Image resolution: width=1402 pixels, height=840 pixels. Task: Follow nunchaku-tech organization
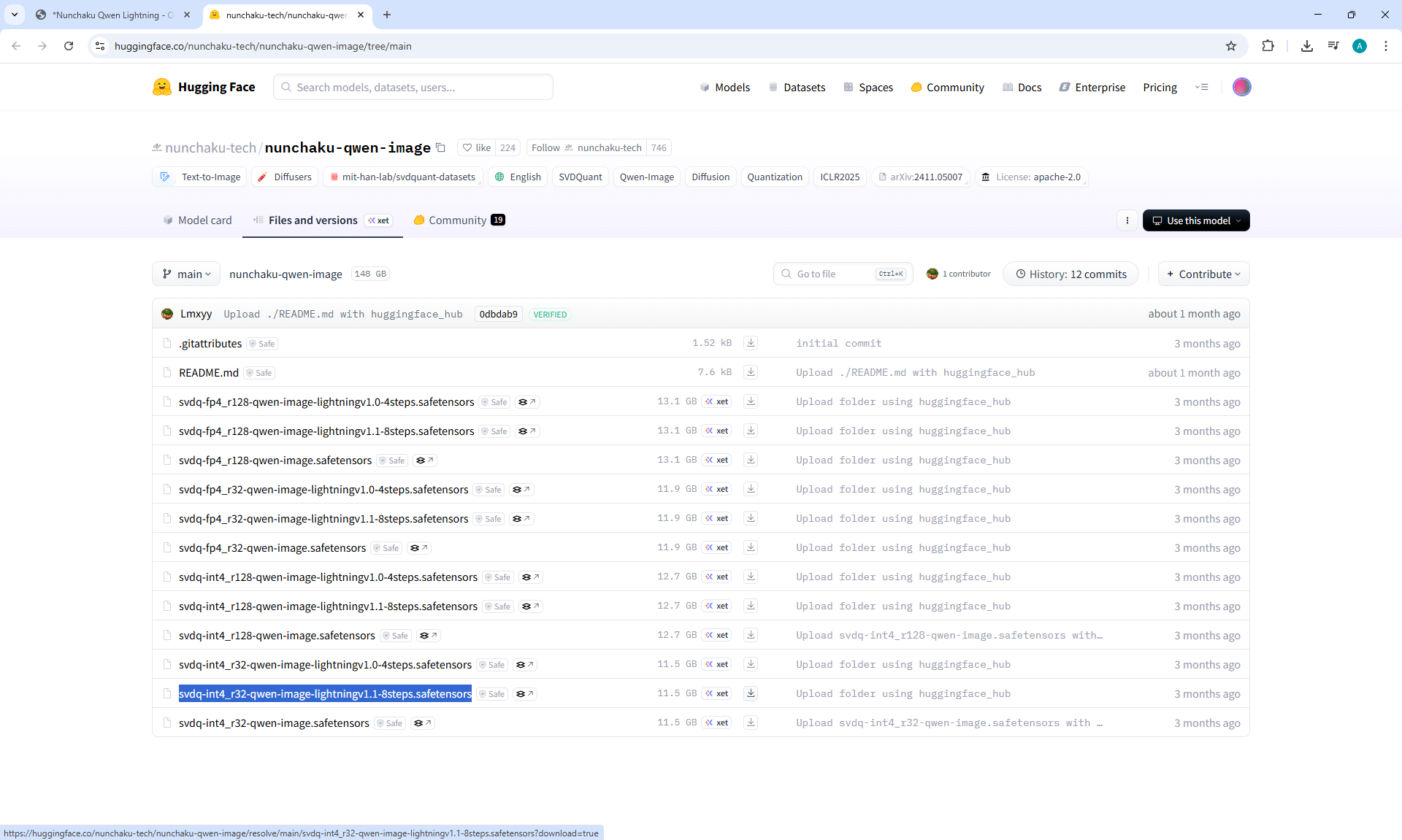point(545,147)
